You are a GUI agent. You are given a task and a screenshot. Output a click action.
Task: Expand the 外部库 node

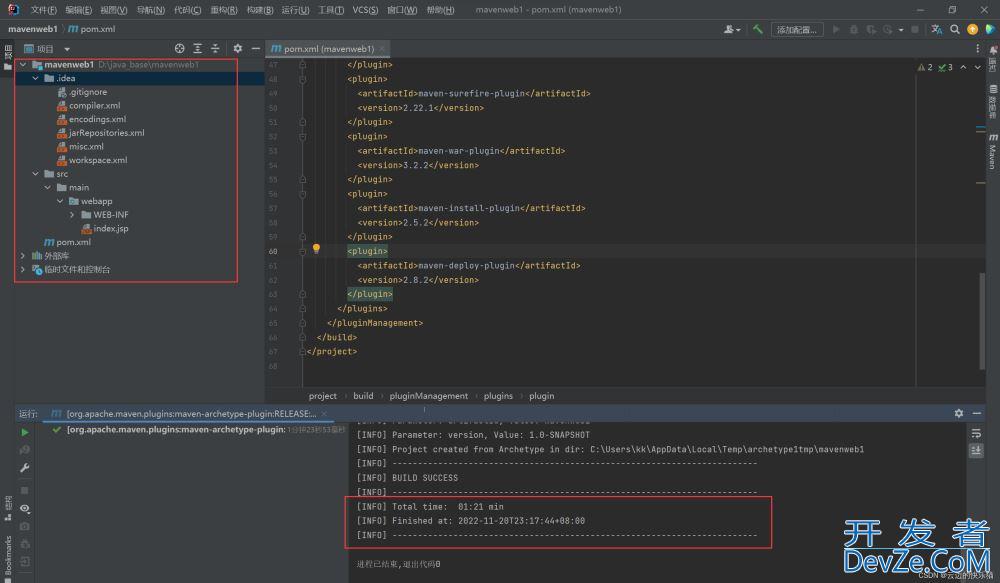tap(23, 255)
